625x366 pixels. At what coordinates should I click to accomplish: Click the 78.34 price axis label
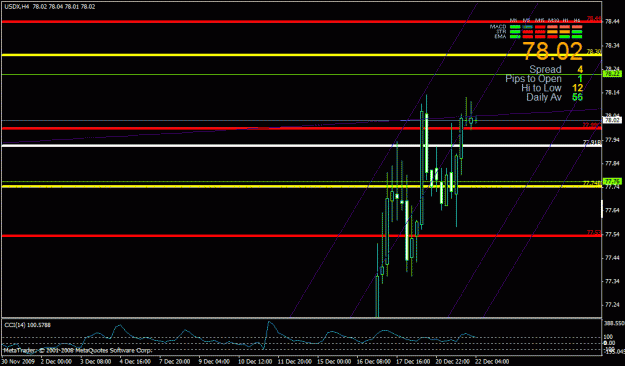click(612, 45)
